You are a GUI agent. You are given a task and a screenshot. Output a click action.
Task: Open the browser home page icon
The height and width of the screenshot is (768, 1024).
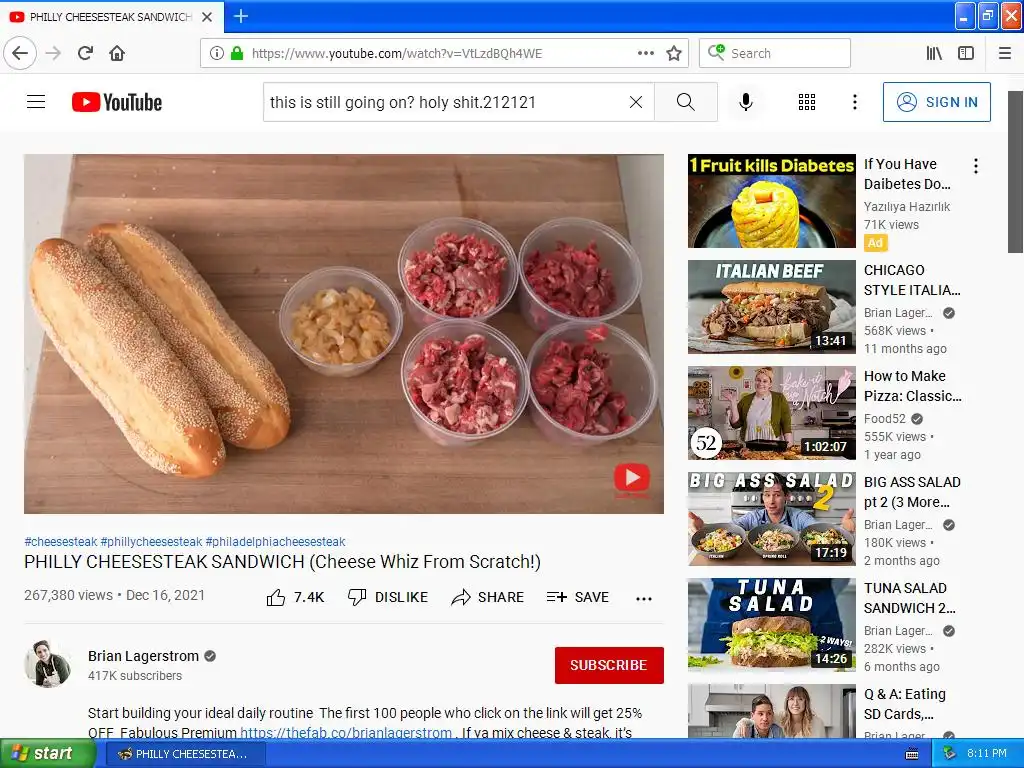tap(117, 53)
